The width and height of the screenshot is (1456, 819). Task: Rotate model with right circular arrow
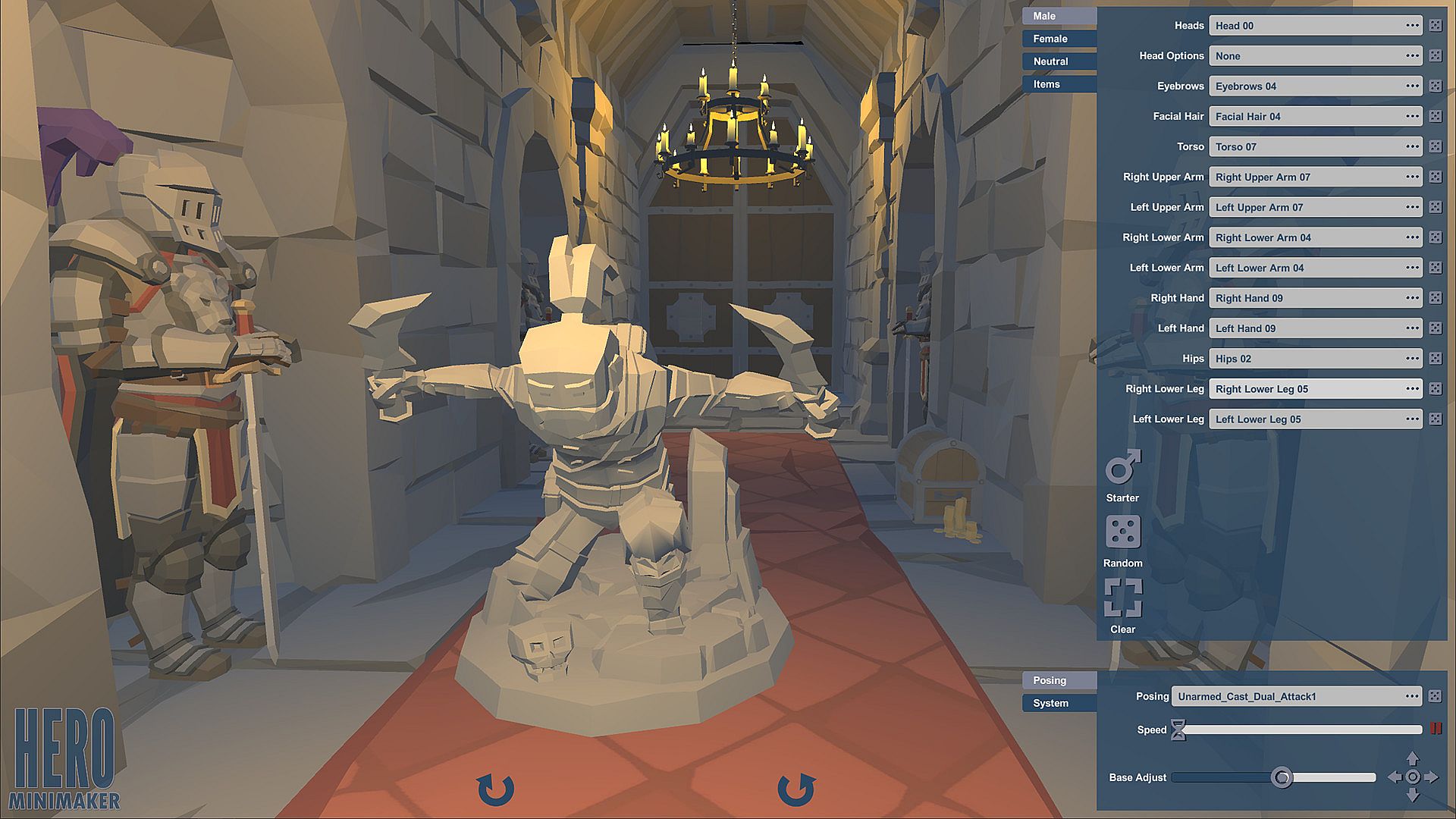(x=795, y=789)
